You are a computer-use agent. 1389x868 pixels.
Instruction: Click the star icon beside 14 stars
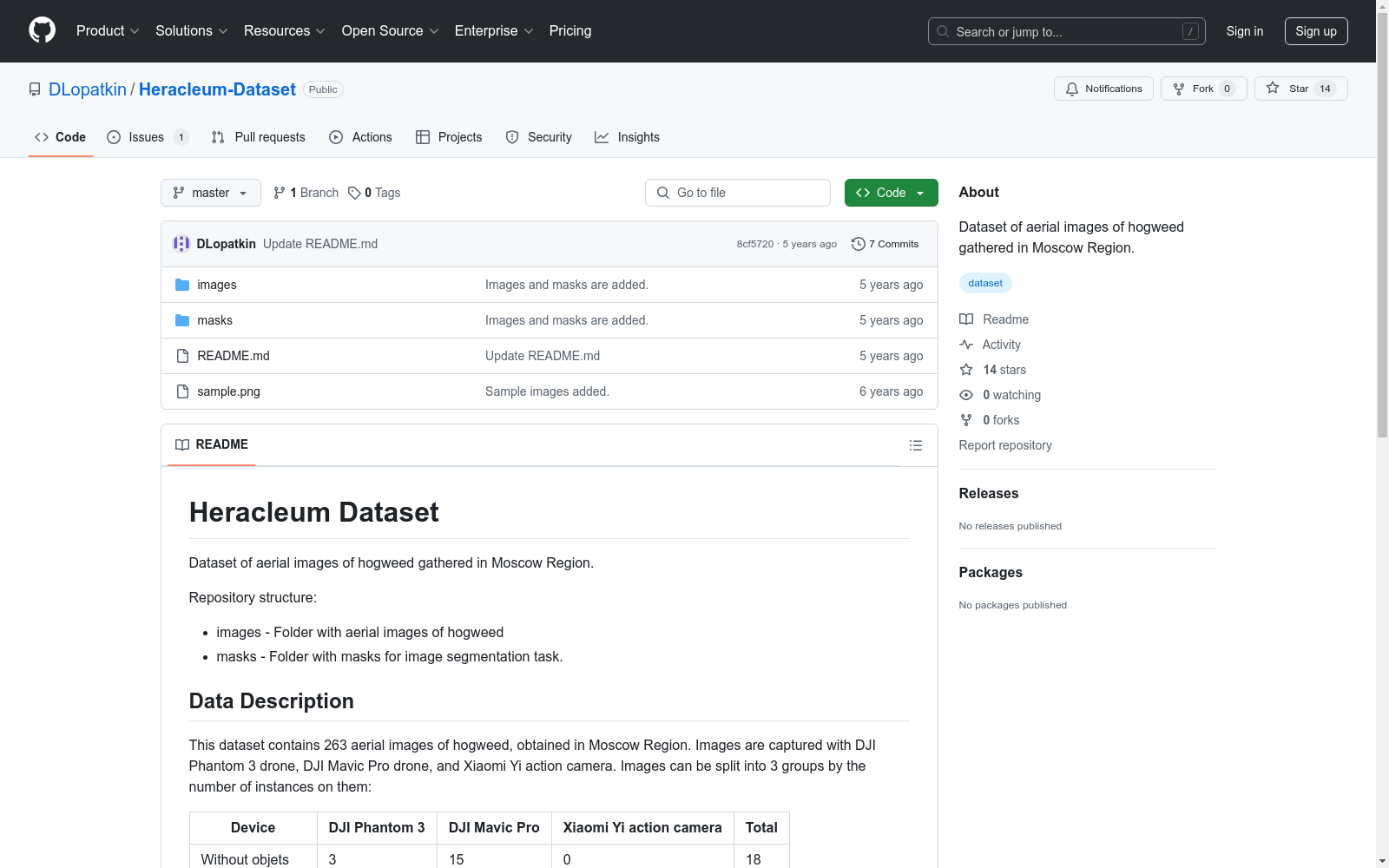(966, 370)
